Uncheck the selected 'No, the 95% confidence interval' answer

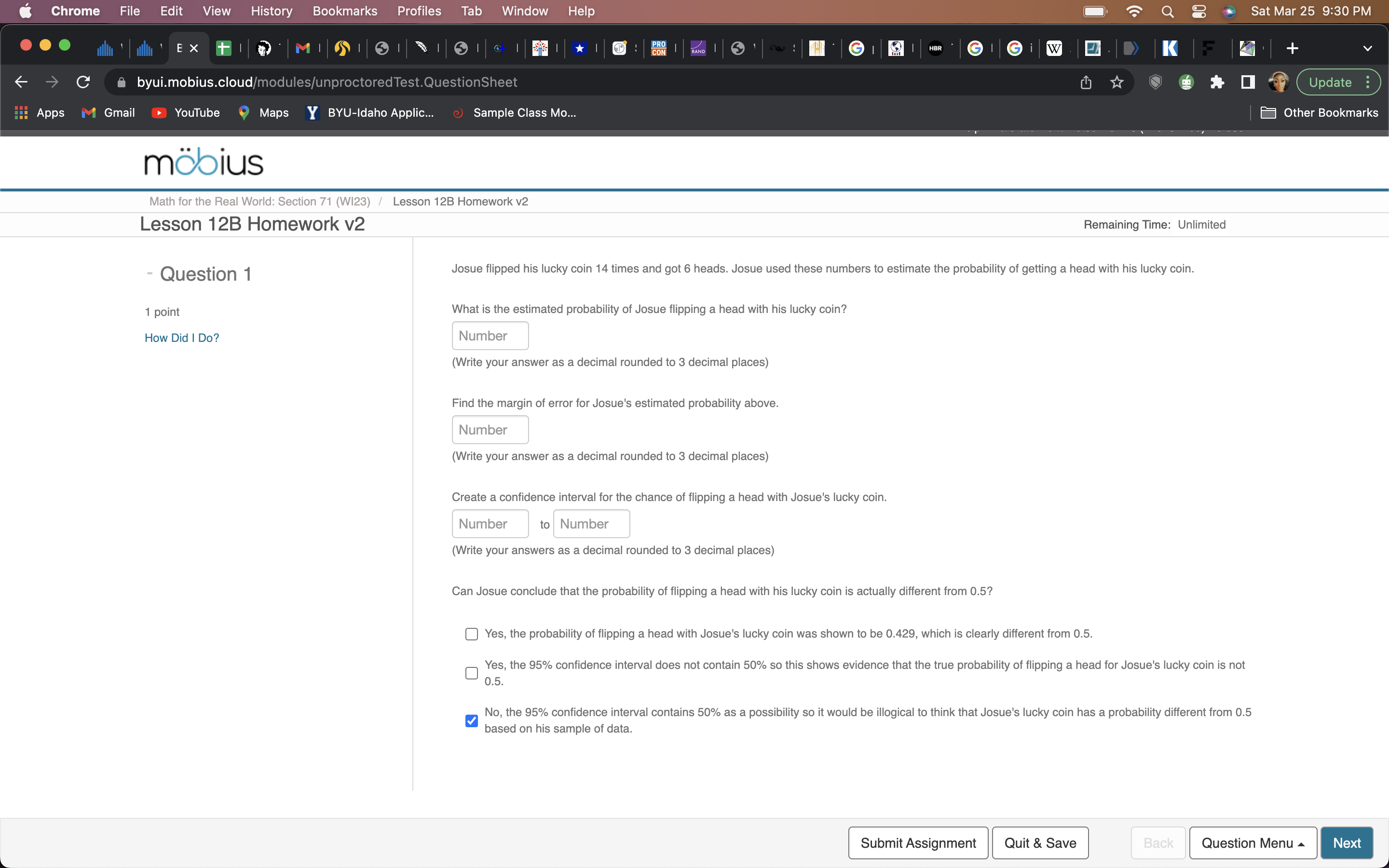pos(471,720)
